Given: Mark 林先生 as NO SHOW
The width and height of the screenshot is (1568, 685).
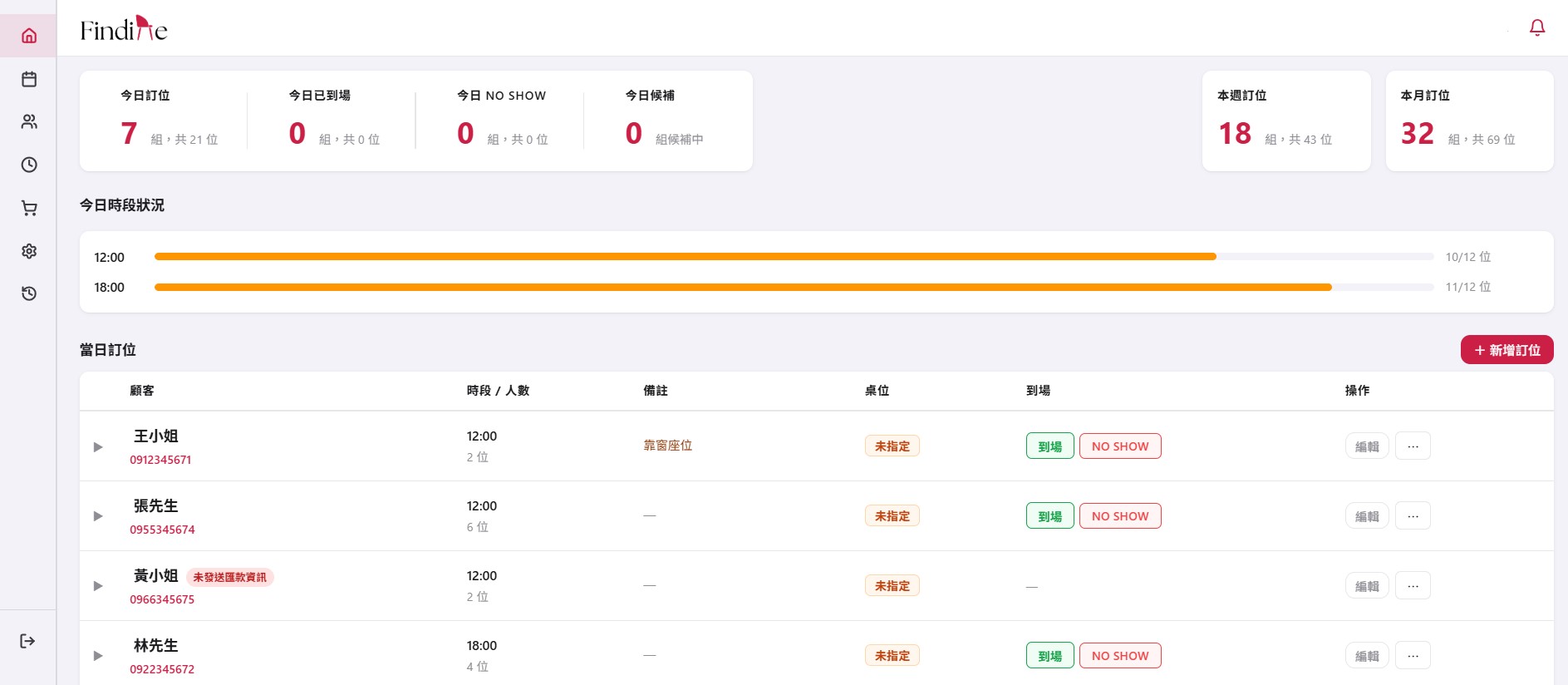Looking at the screenshot, I should pos(1120,656).
